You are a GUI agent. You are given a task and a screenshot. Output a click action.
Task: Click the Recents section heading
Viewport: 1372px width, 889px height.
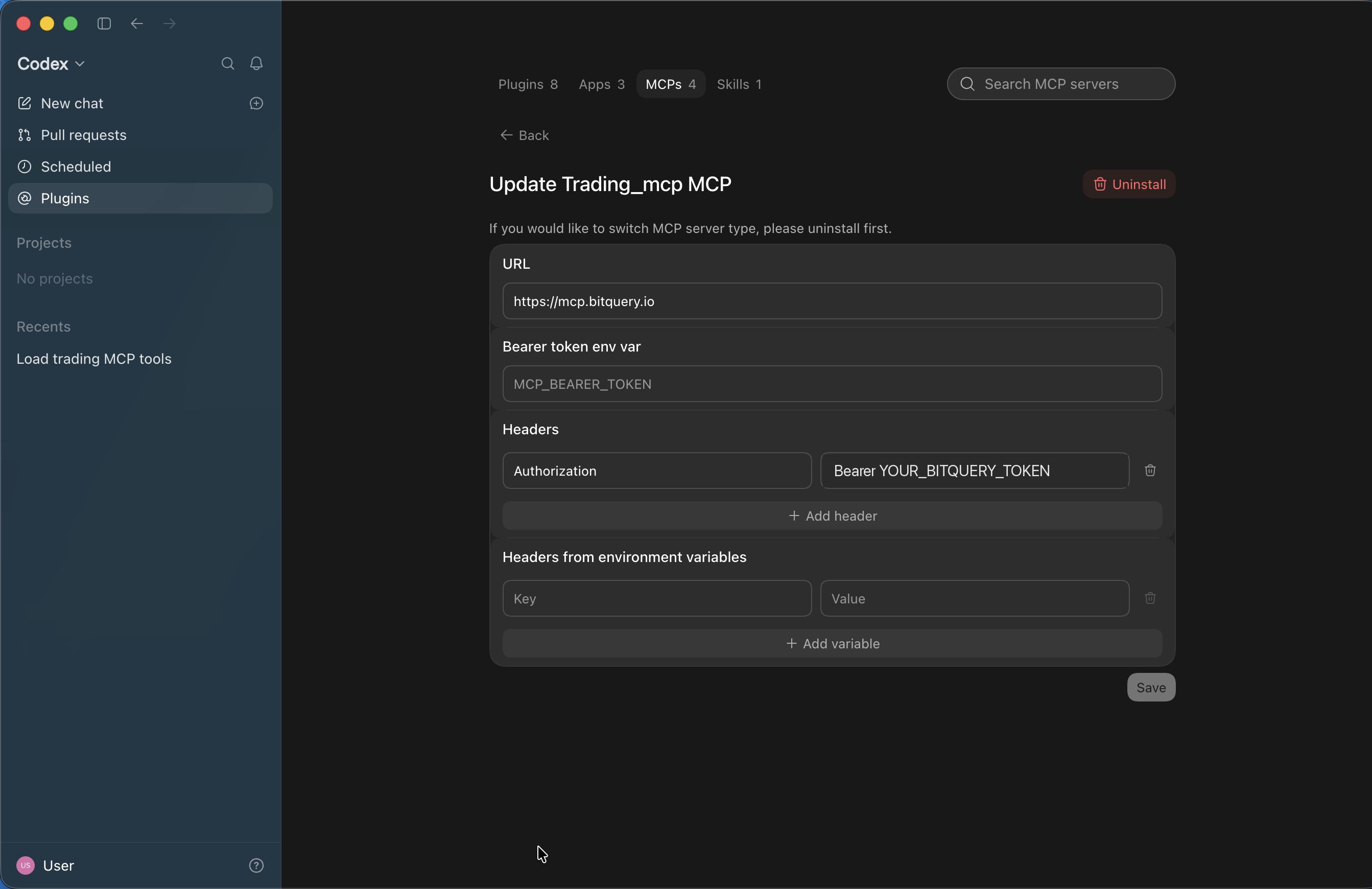[43, 326]
